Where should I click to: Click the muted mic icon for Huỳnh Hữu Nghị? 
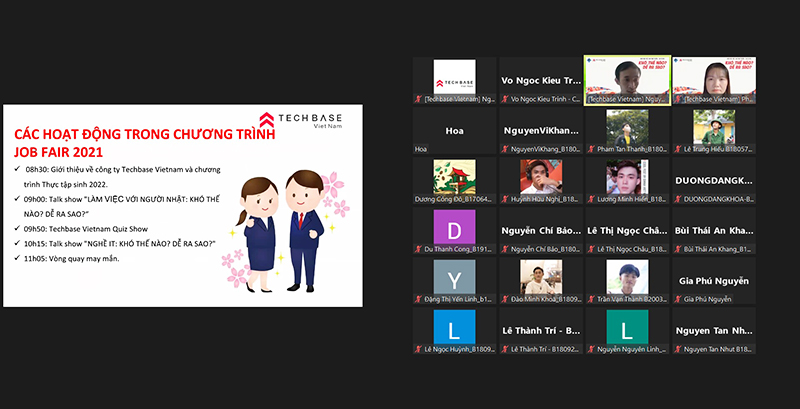pyautogui.click(x=505, y=199)
